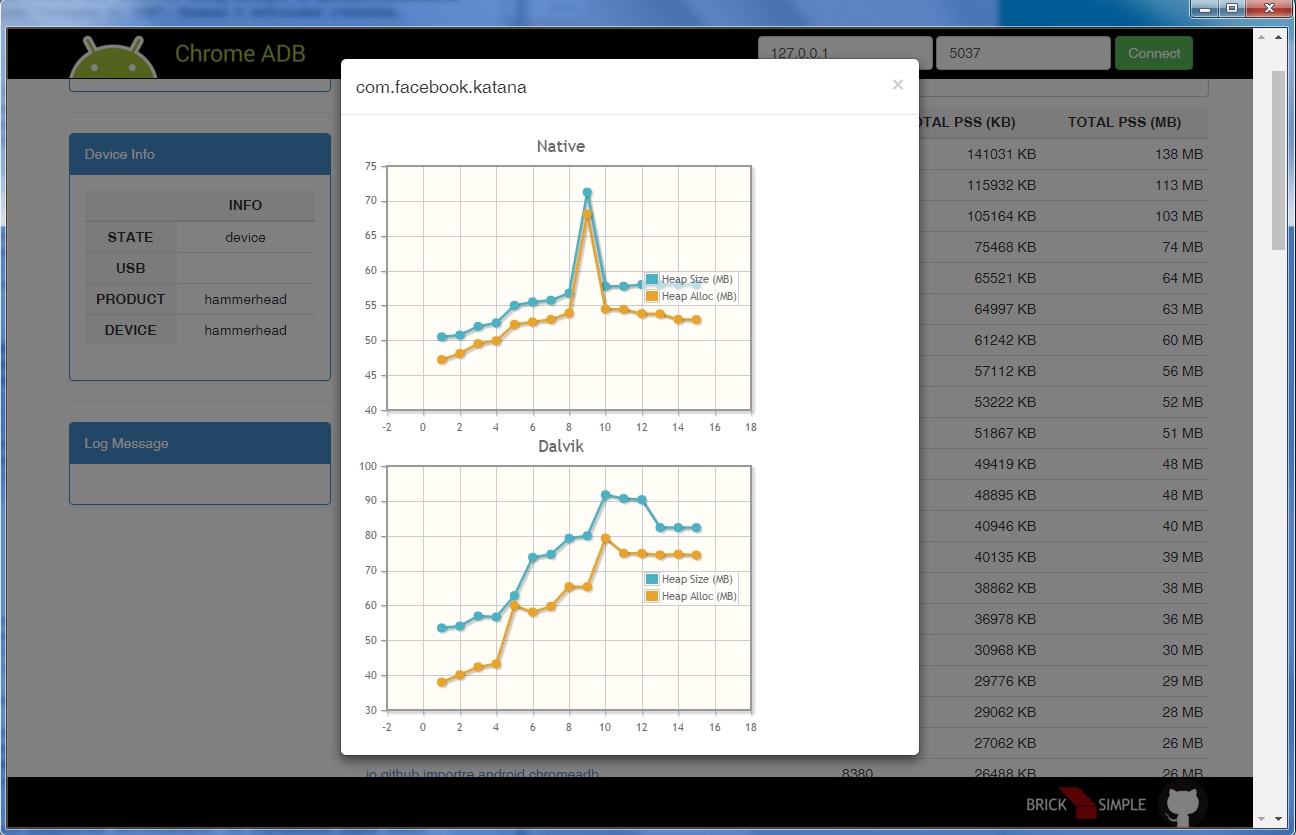Click the BrickSimple logo in footer

click(1086, 804)
